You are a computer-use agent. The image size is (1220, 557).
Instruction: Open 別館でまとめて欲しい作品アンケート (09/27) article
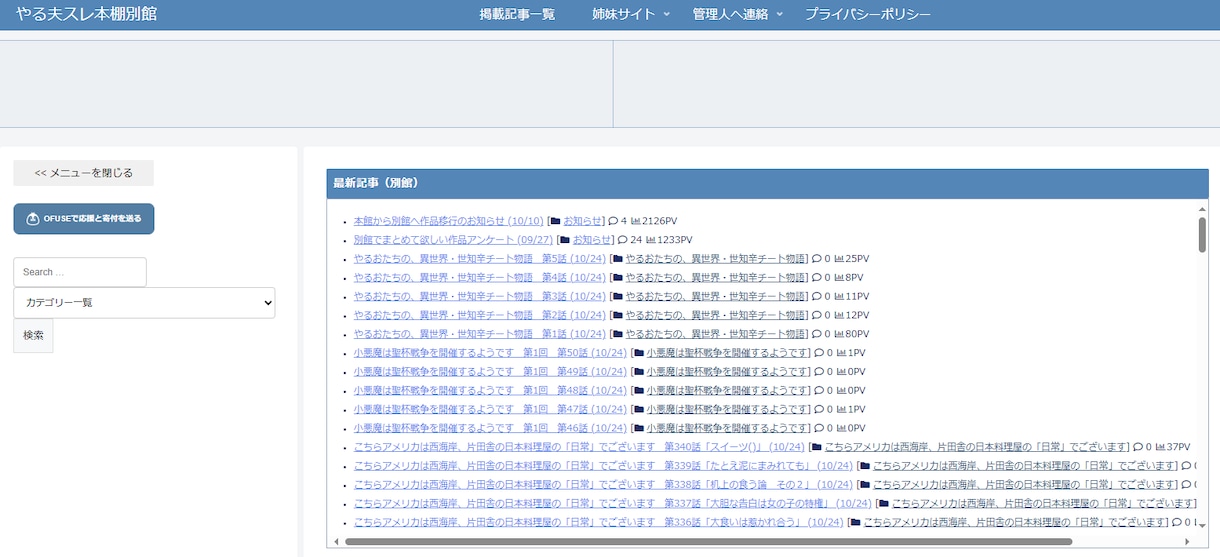(x=453, y=240)
